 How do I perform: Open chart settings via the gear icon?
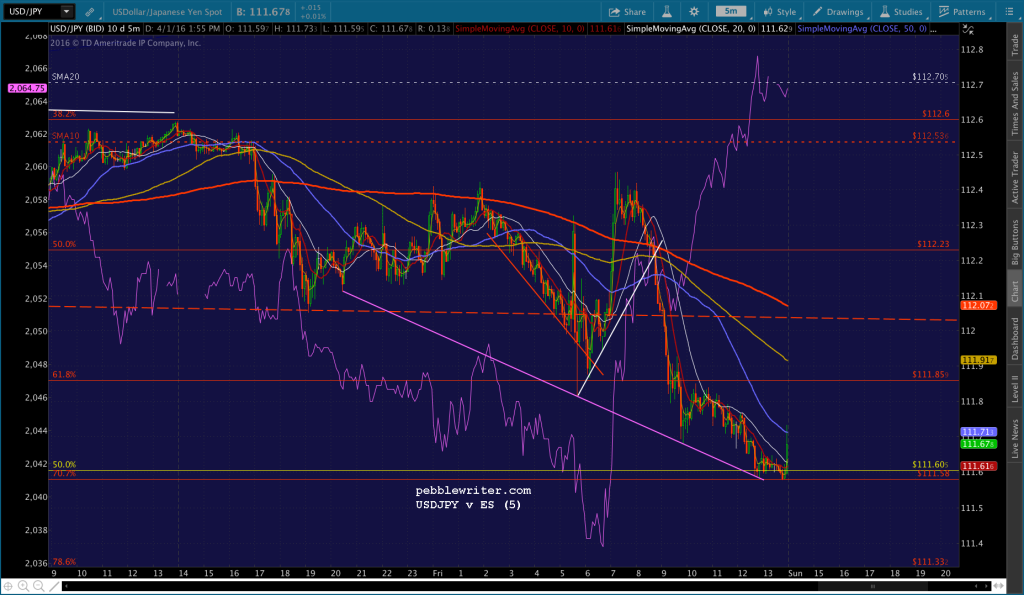click(694, 11)
